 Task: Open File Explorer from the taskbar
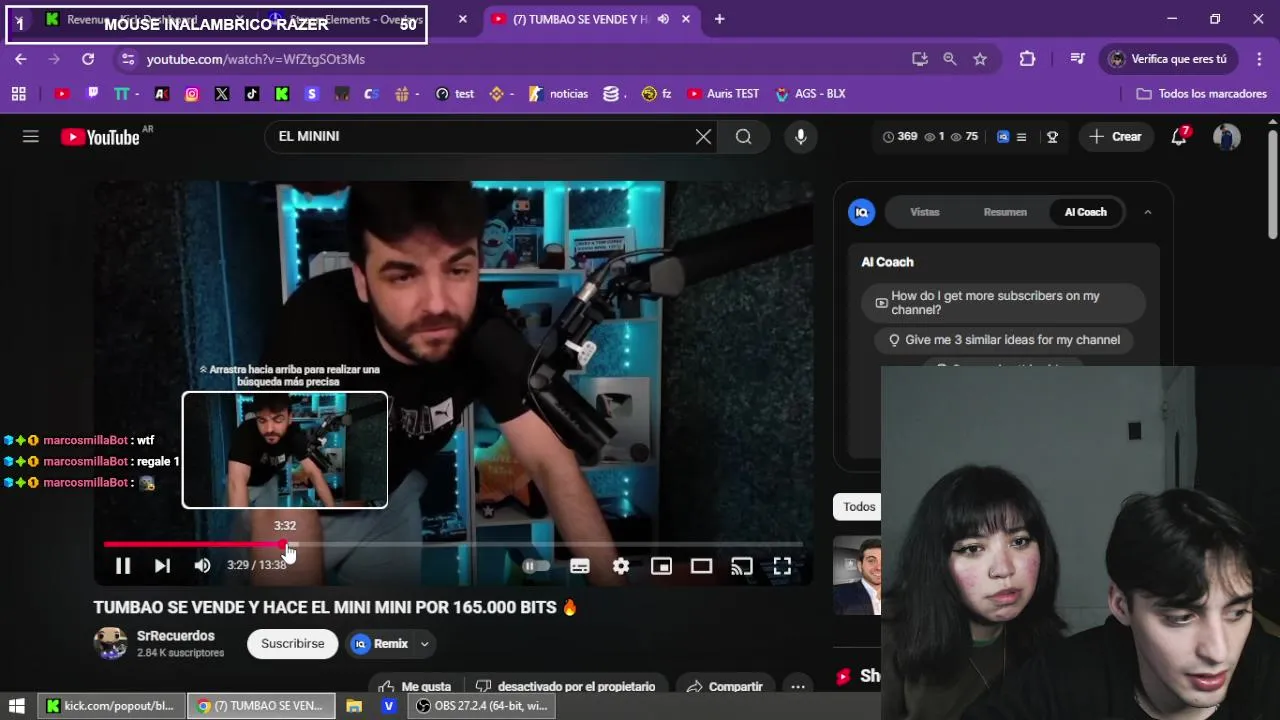click(354, 706)
